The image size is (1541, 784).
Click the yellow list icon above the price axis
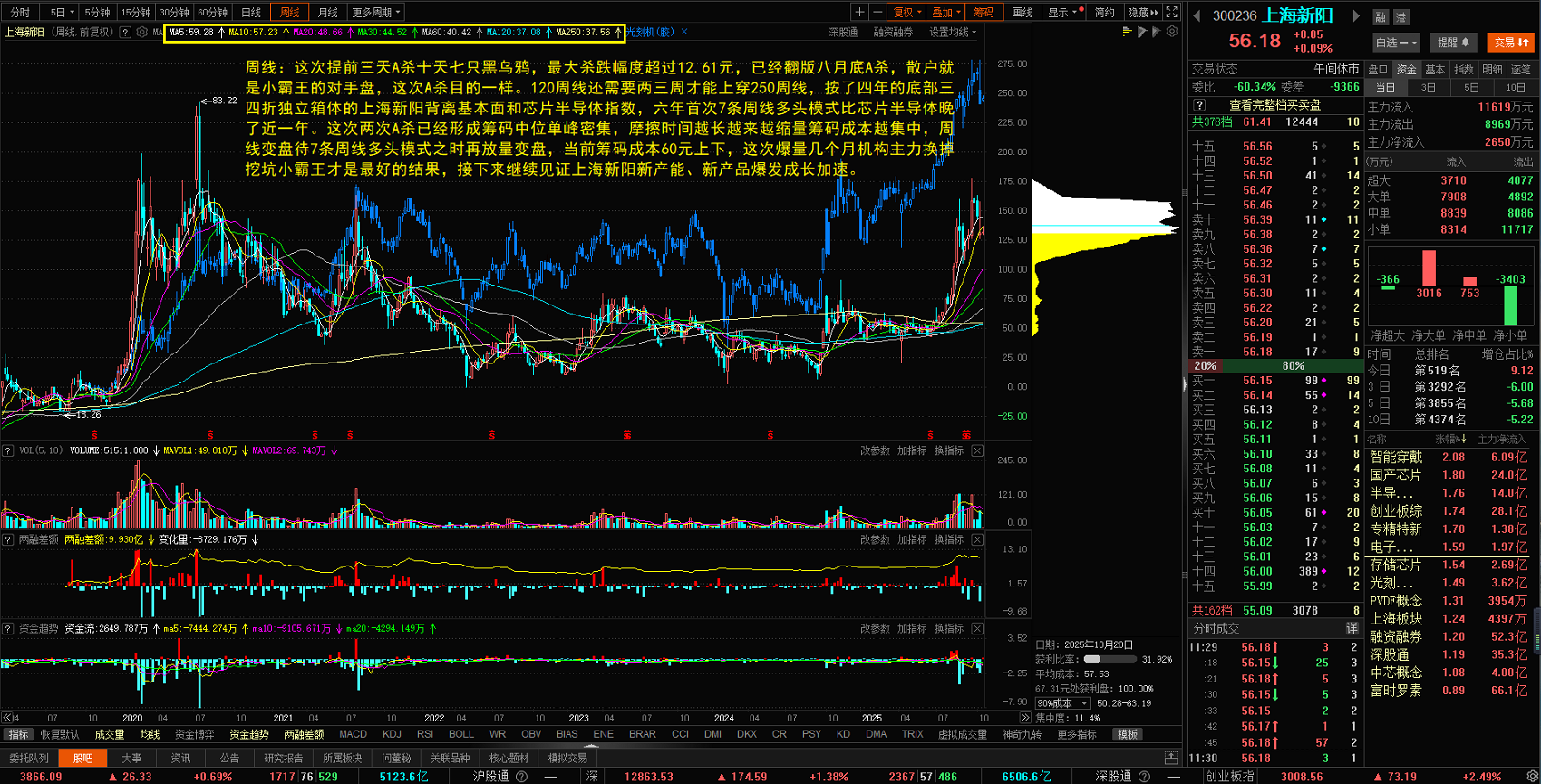[1127, 31]
